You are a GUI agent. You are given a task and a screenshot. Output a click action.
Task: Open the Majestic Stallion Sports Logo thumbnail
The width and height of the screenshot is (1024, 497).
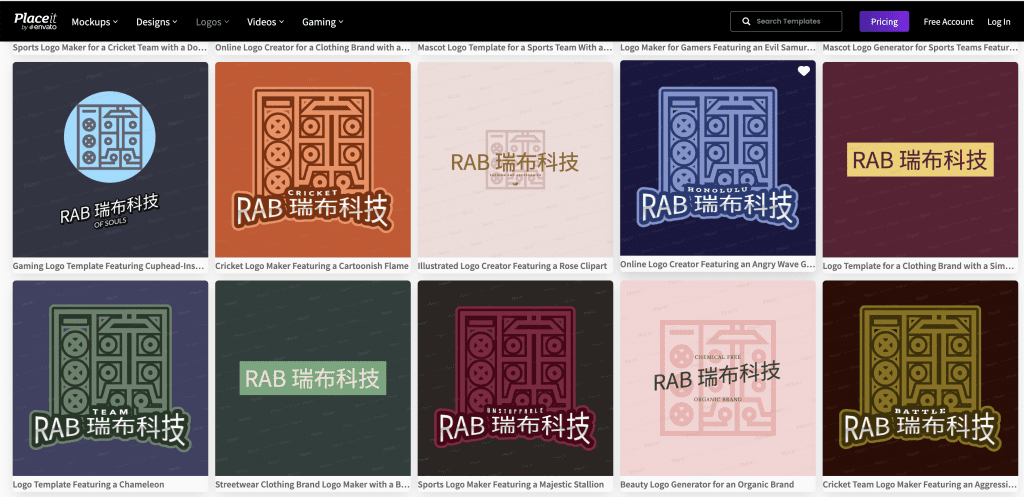click(x=515, y=377)
